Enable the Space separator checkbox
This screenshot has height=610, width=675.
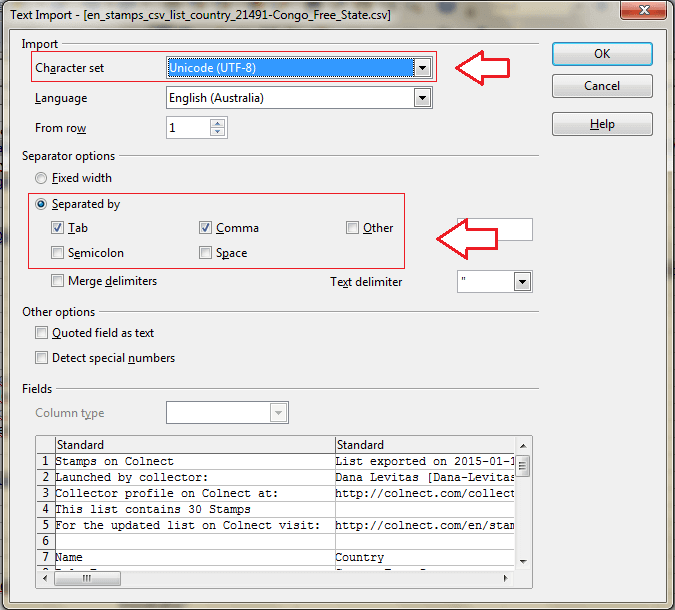[x=206, y=253]
